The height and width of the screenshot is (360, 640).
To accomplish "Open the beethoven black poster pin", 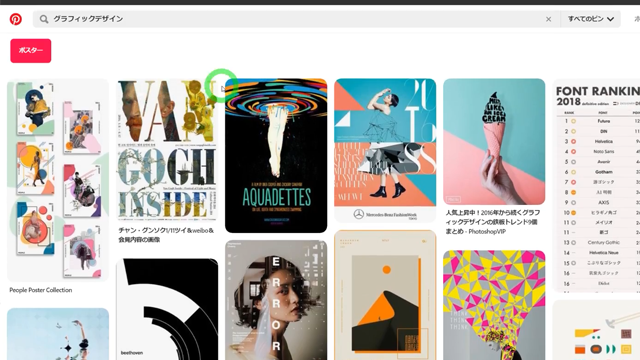I will pos(167,309).
